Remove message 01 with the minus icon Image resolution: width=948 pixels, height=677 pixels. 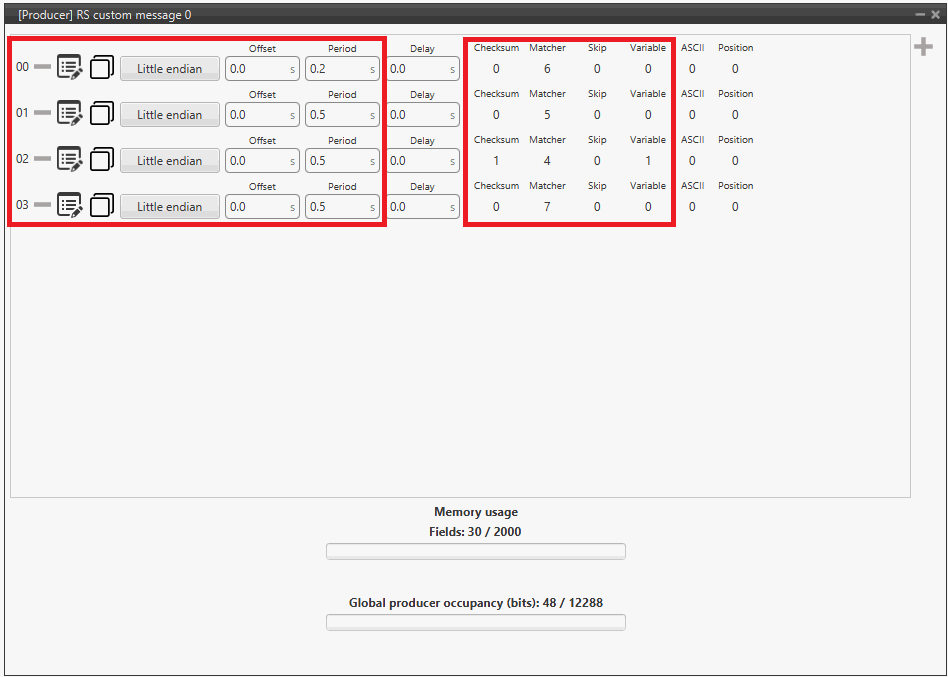click(42, 114)
